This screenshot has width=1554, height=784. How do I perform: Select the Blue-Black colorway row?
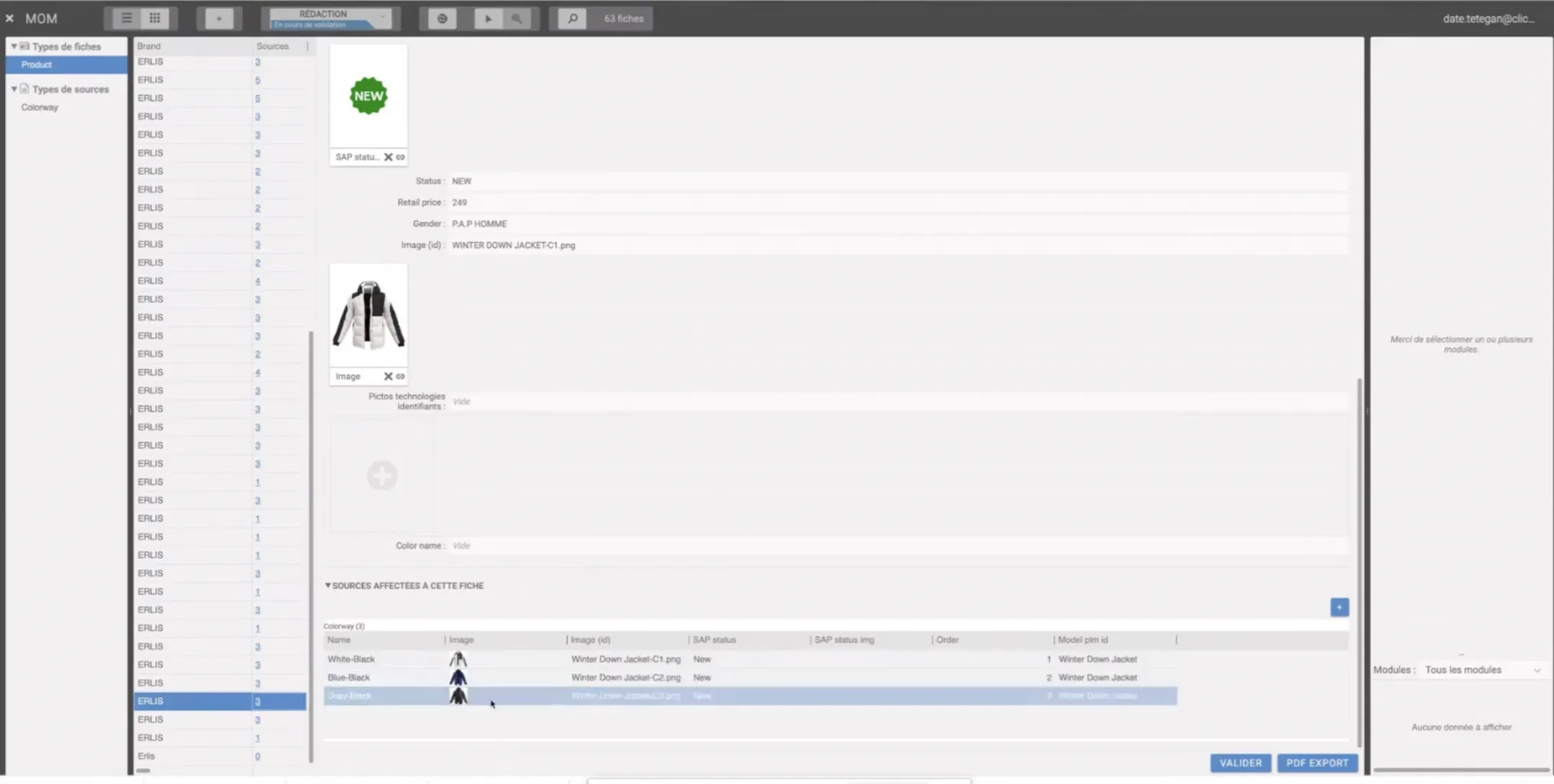pyautogui.click(x=350, y=677)
